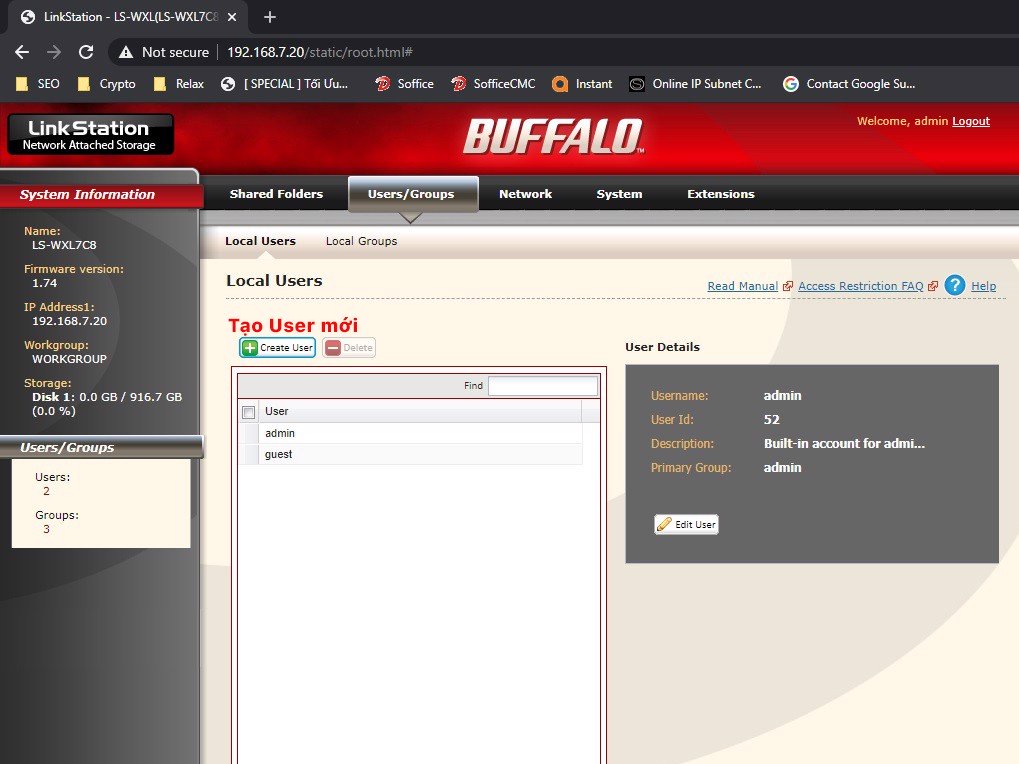
Task: Open Online IP Subnet Calculator bookmark
Action: pos(695,84)
